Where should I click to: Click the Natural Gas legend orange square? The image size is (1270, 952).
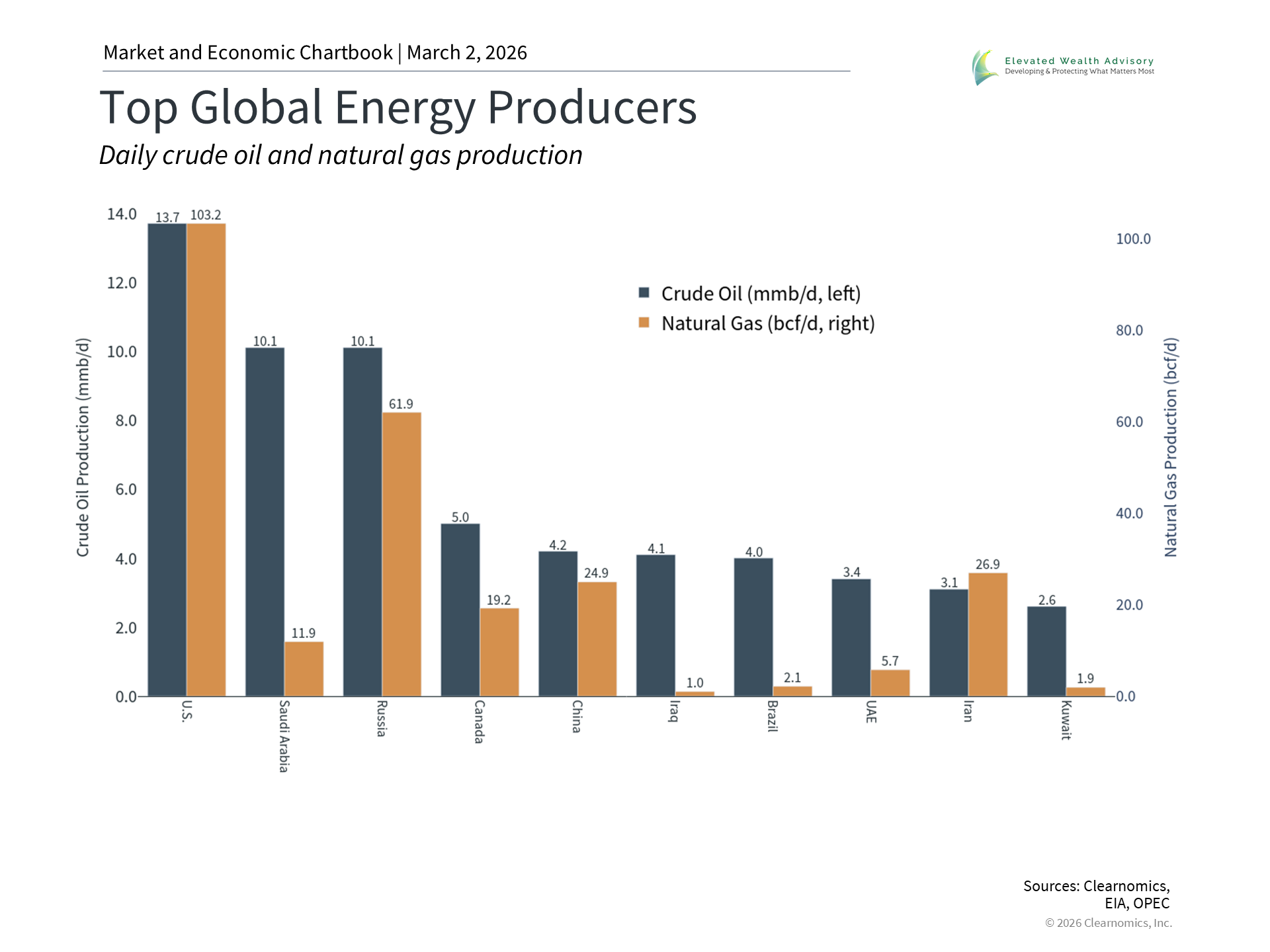[x=644, y=323]
